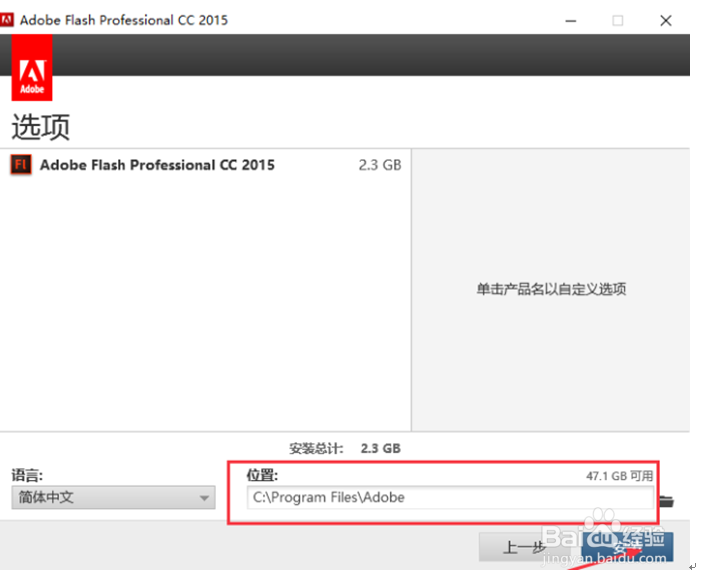Click the folder browse icon beside location field
Screen dimensions: 705x583
point(666,501)
